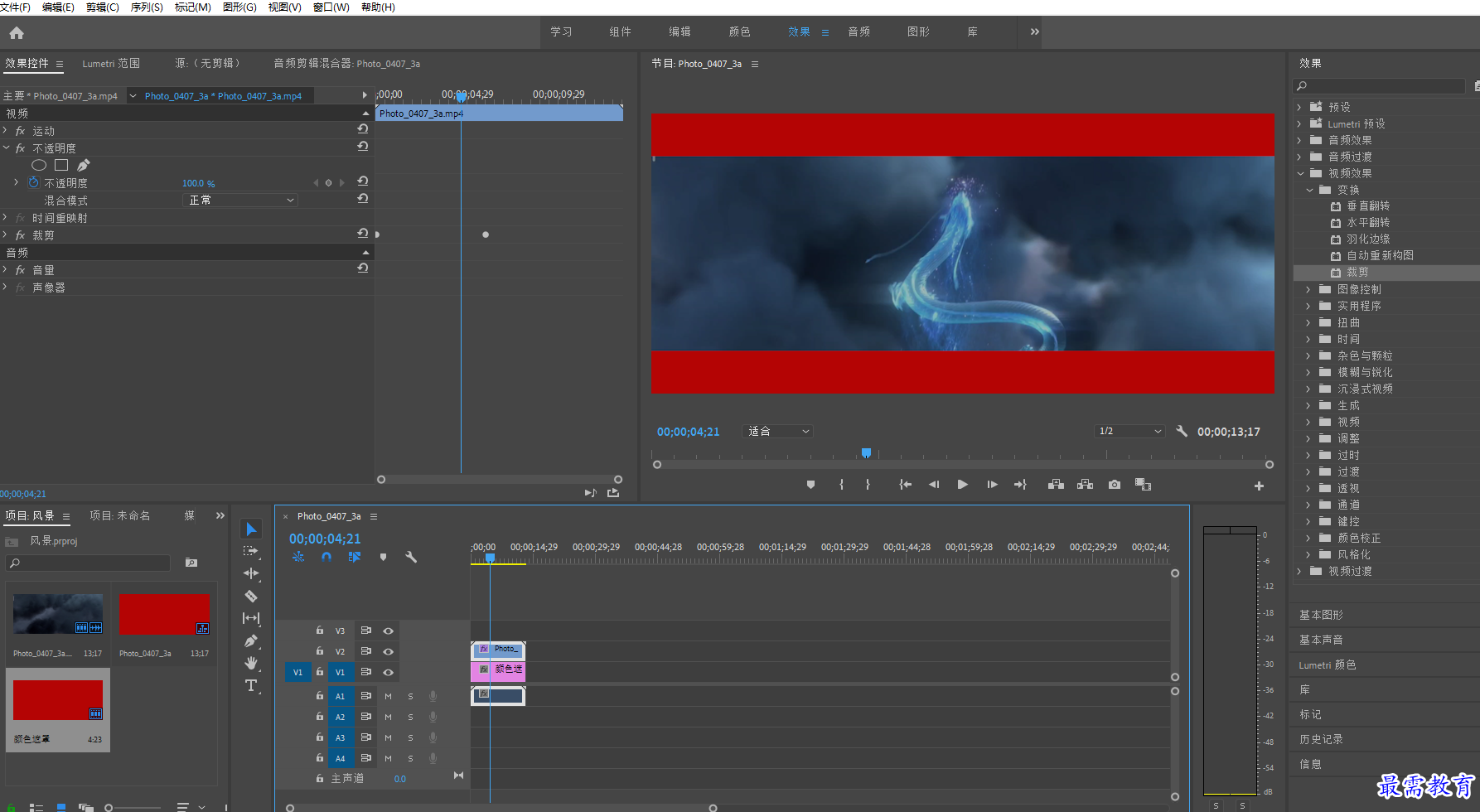Open the zoom level dropdown under the preview

click(x=778, y=431)
